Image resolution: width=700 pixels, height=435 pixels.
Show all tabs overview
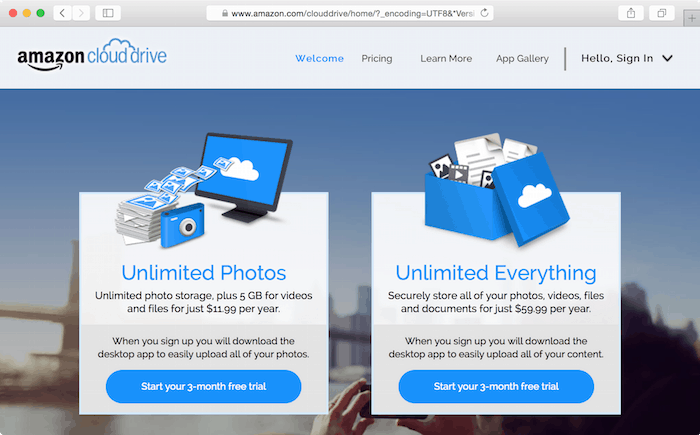pyautogui.click(x=662, y=13)
